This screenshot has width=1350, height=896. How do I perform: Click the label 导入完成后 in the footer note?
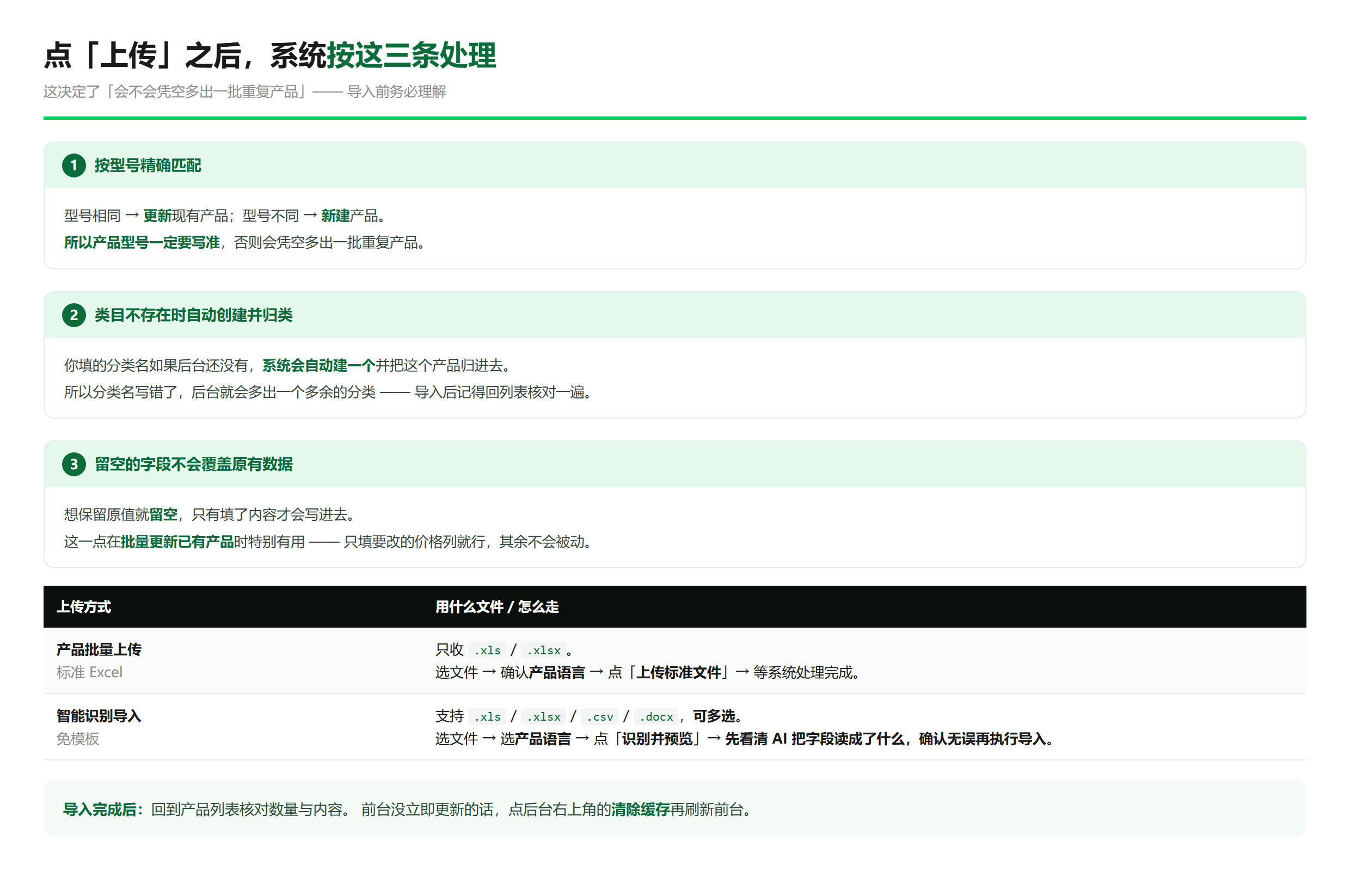100,809
